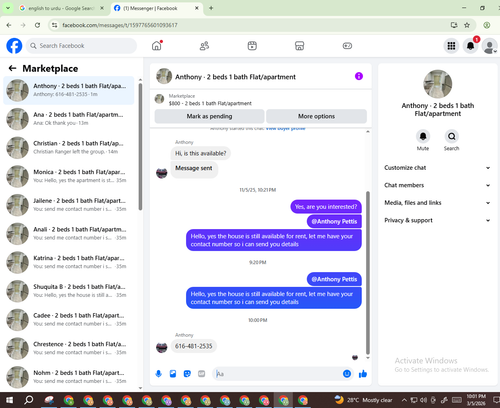This screenshot has height=408, width=500.
Task: Click the conversation scrollbar
Action: 368,273
